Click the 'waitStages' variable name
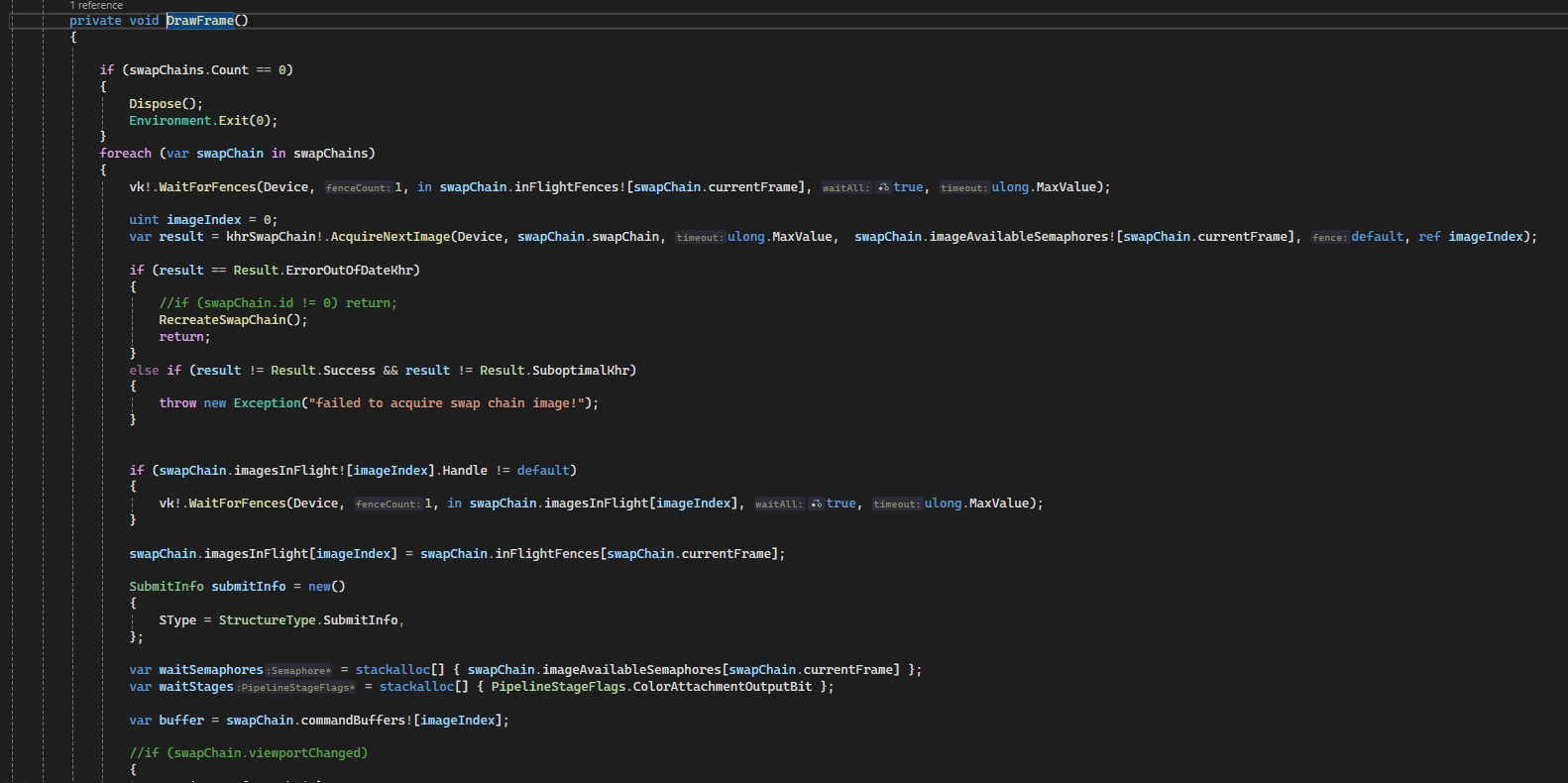Viewport: 1568px width, 783px height. pos(196,687)
